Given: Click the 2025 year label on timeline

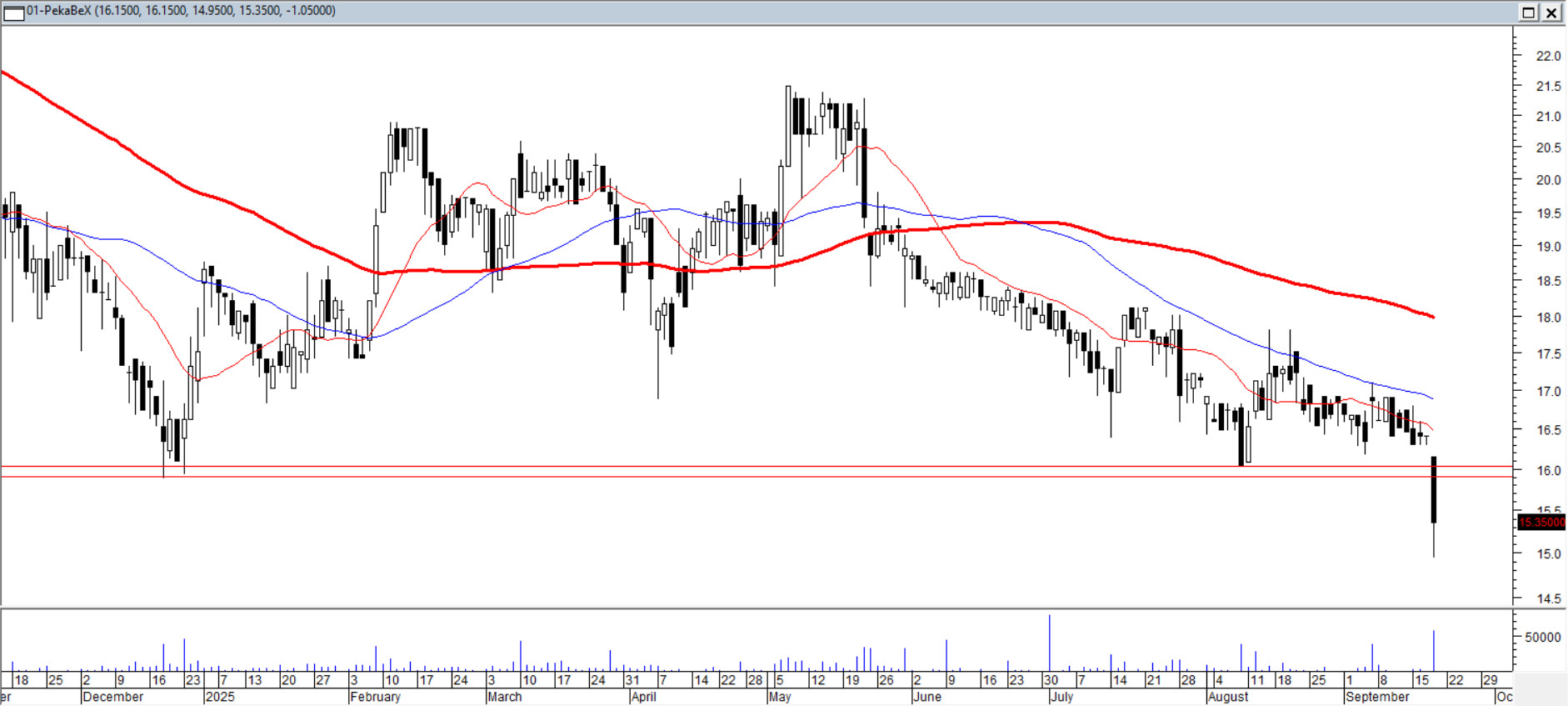Looking at the screenshot, I should (x=220, y=697).
